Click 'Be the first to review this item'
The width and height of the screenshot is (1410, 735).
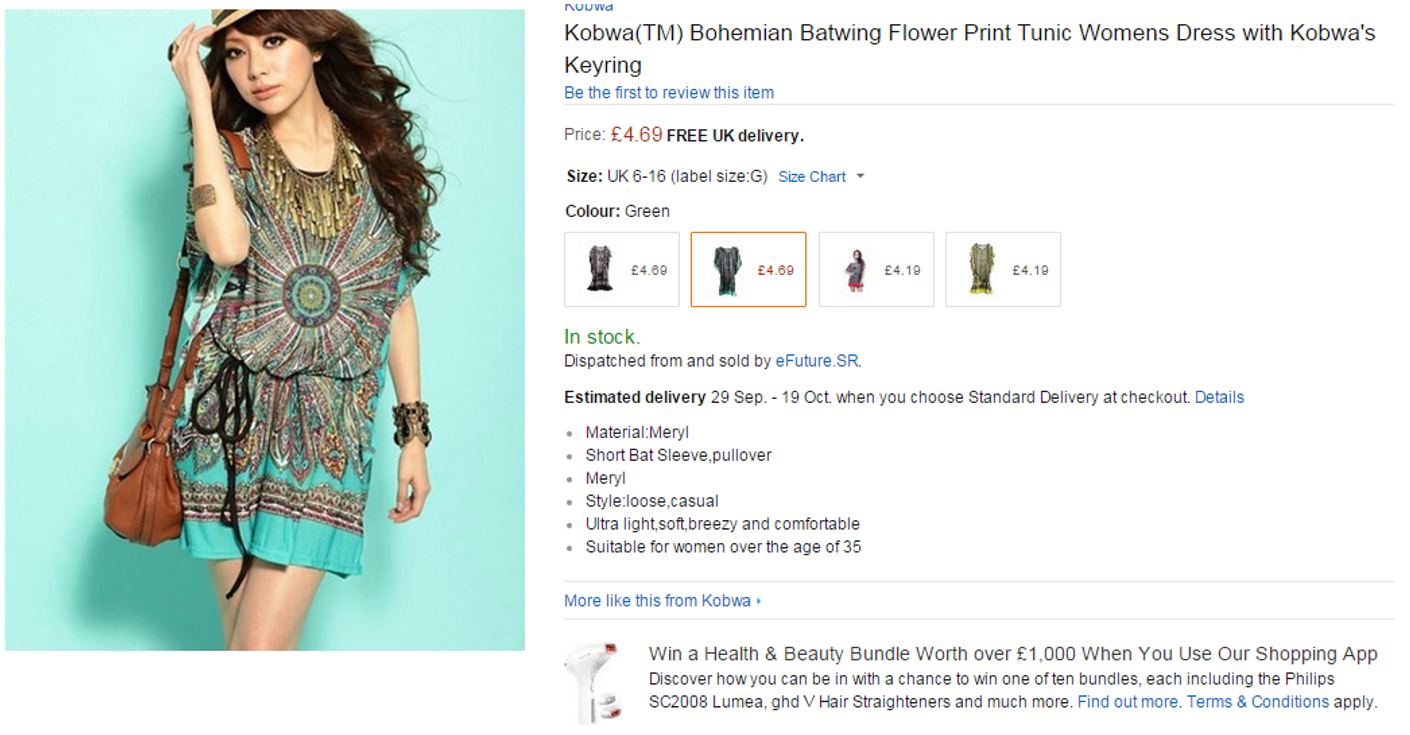(668, 93)
